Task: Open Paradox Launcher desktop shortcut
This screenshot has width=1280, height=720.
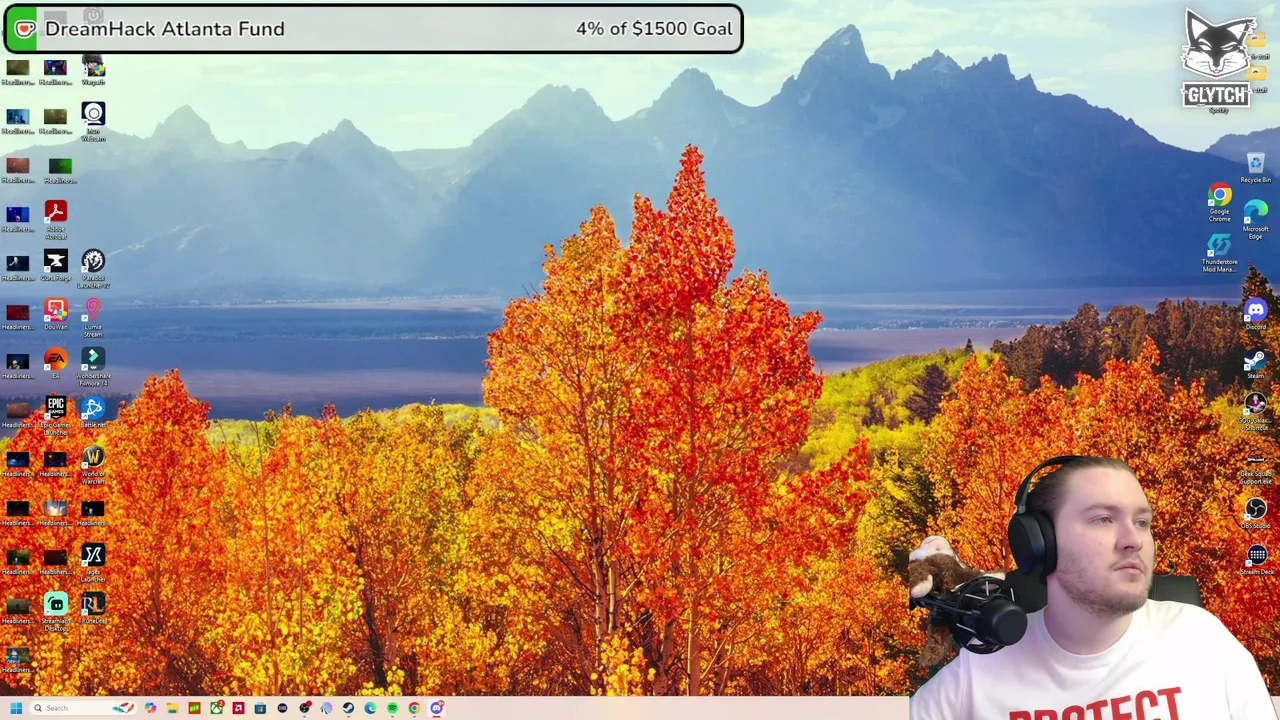Action: pos(93,269)
